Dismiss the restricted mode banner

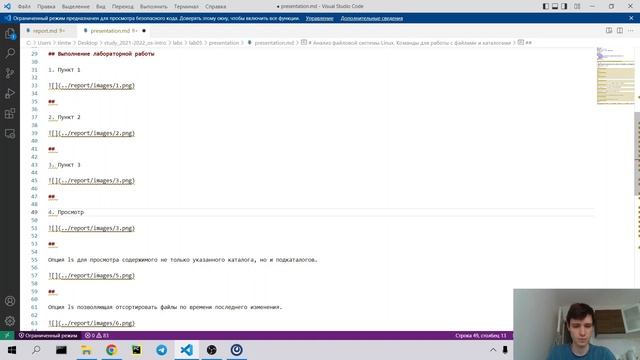[x=631, y=18]
